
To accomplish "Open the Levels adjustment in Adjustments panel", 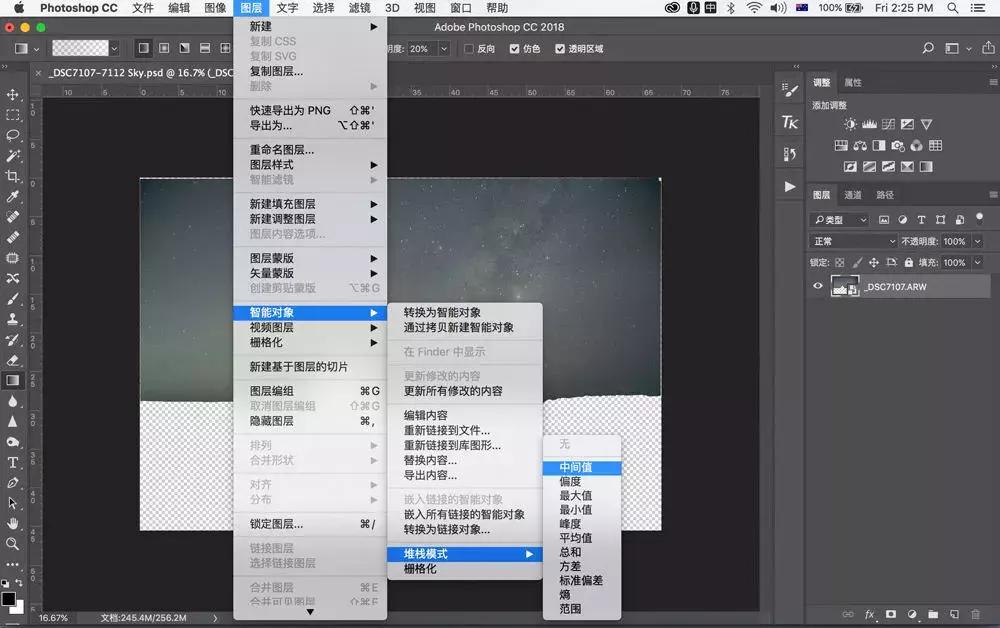I will pyautogui.click(x=869, y=123).
